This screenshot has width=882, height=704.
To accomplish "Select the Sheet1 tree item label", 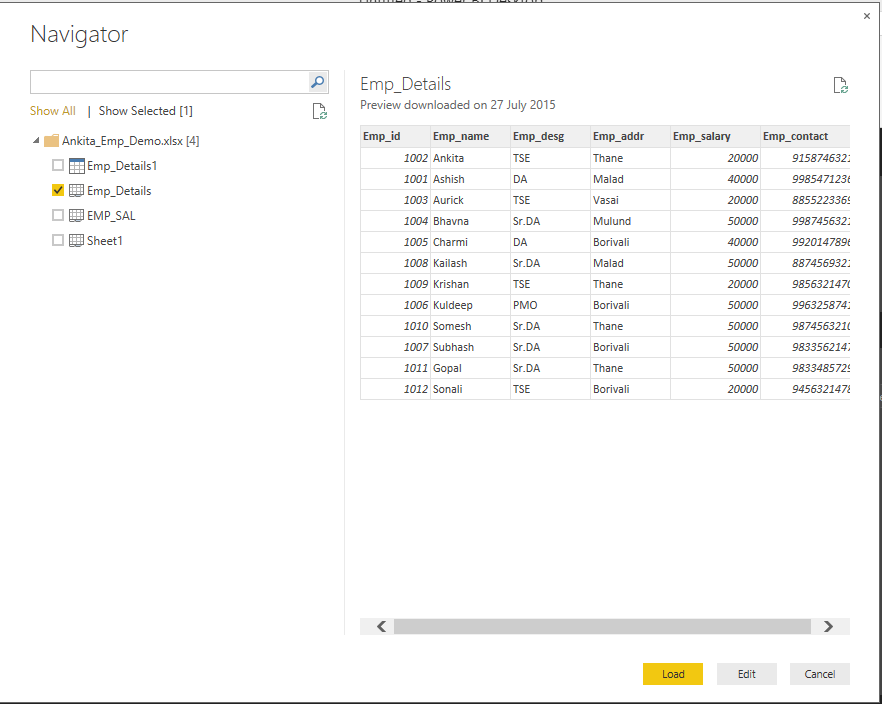I will click(105, 241).
